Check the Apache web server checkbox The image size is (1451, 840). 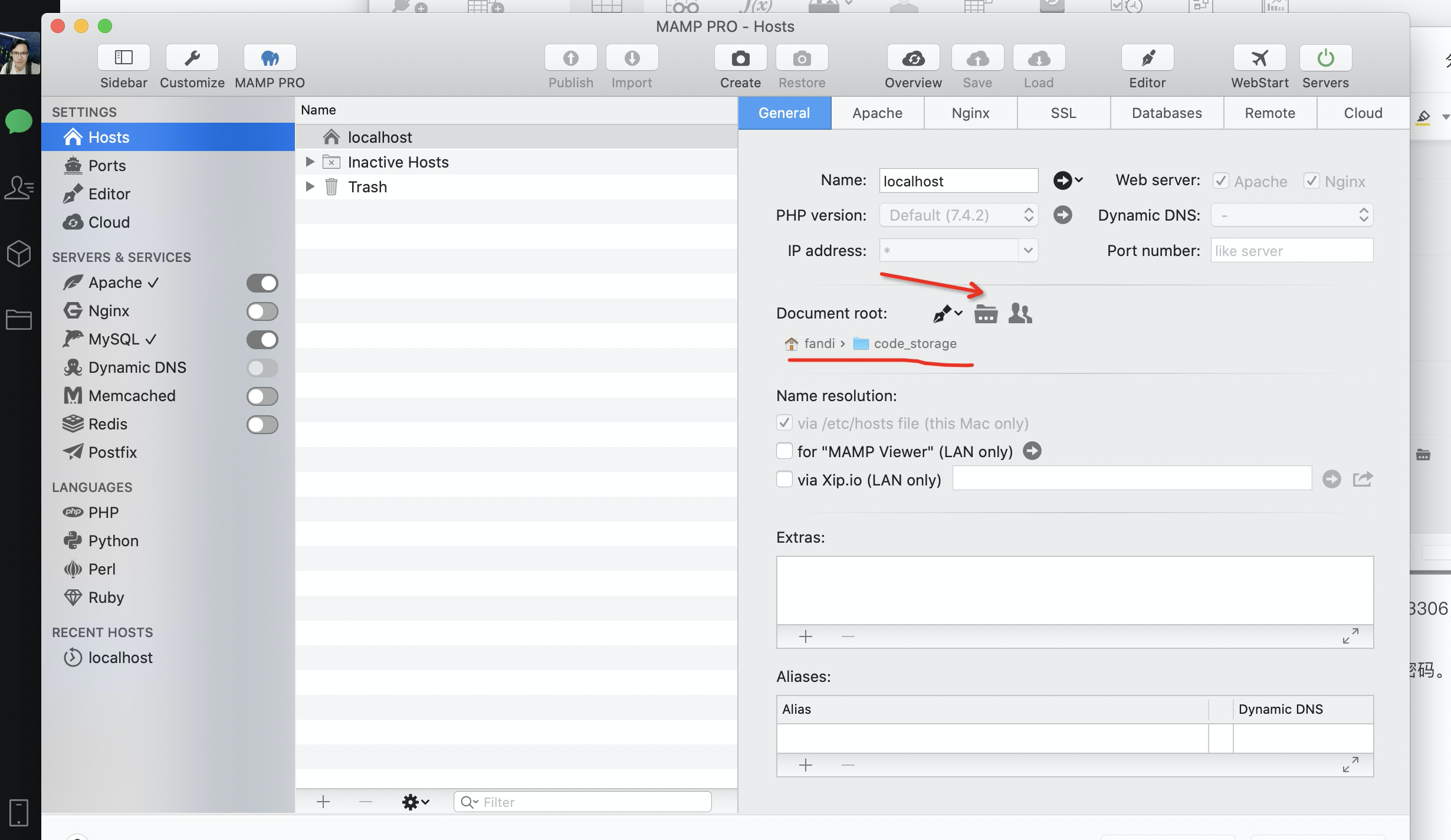[x=1221, y=181]
